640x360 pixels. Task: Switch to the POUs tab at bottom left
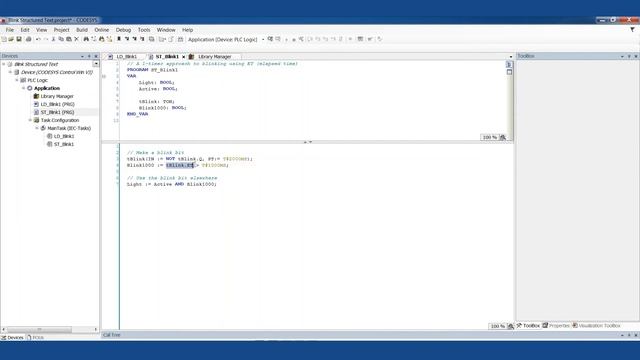(x=36, y=338)
